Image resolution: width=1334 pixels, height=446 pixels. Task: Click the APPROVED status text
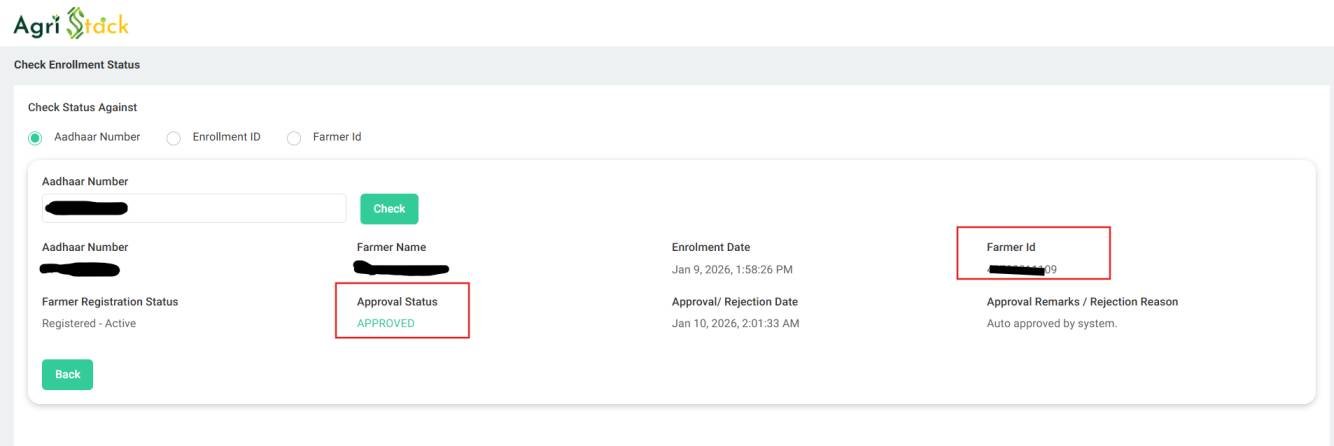tap(385, 323)
